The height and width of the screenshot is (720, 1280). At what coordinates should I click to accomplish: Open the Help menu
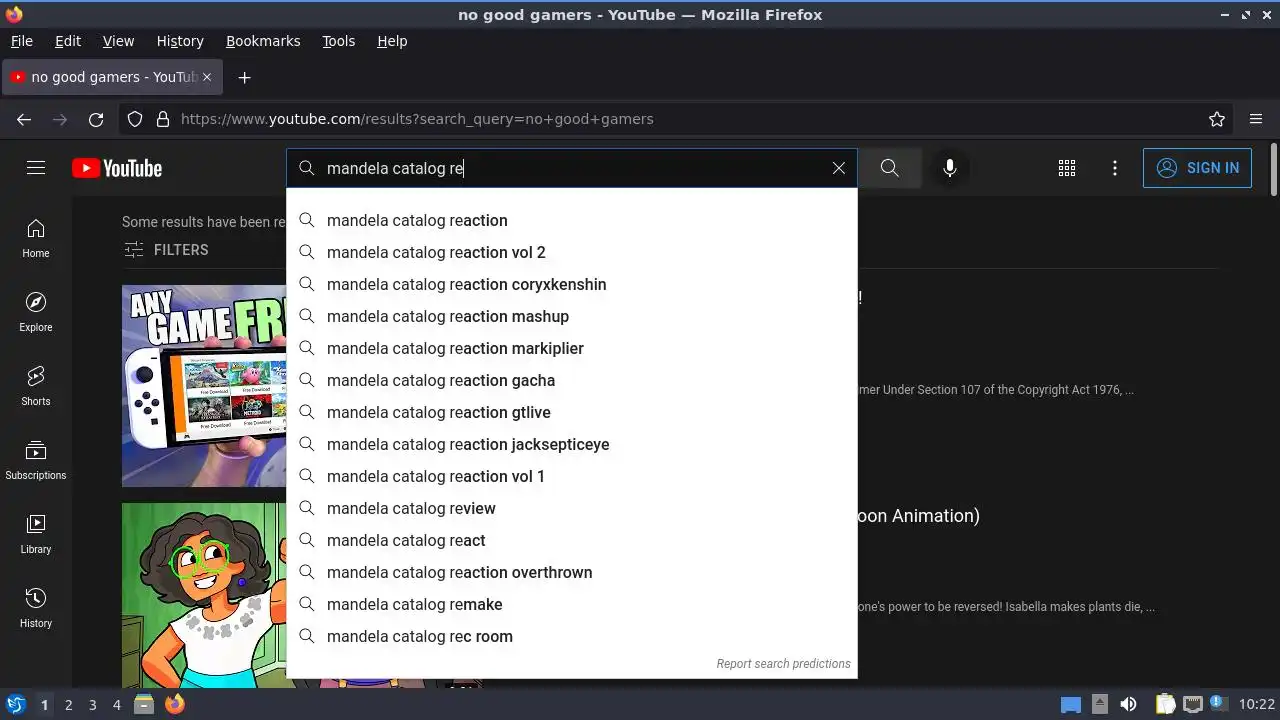pos(392,41)
